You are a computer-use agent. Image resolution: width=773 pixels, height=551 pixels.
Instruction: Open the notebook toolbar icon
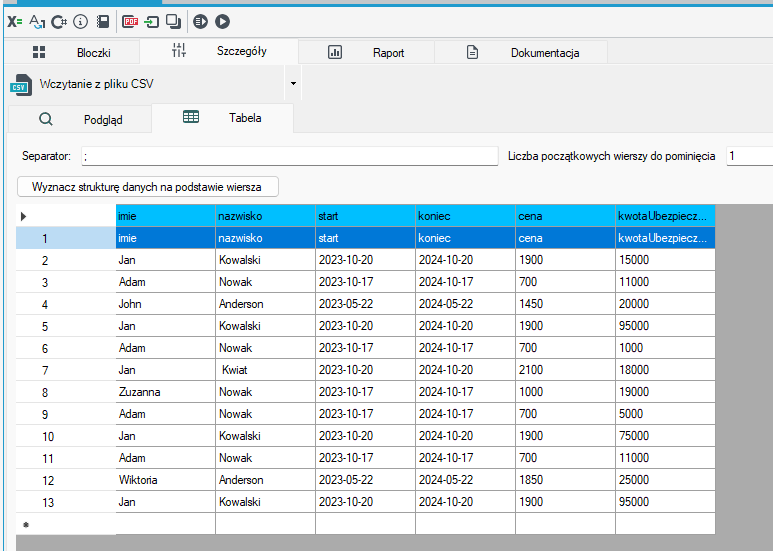[x=103, y=22]
